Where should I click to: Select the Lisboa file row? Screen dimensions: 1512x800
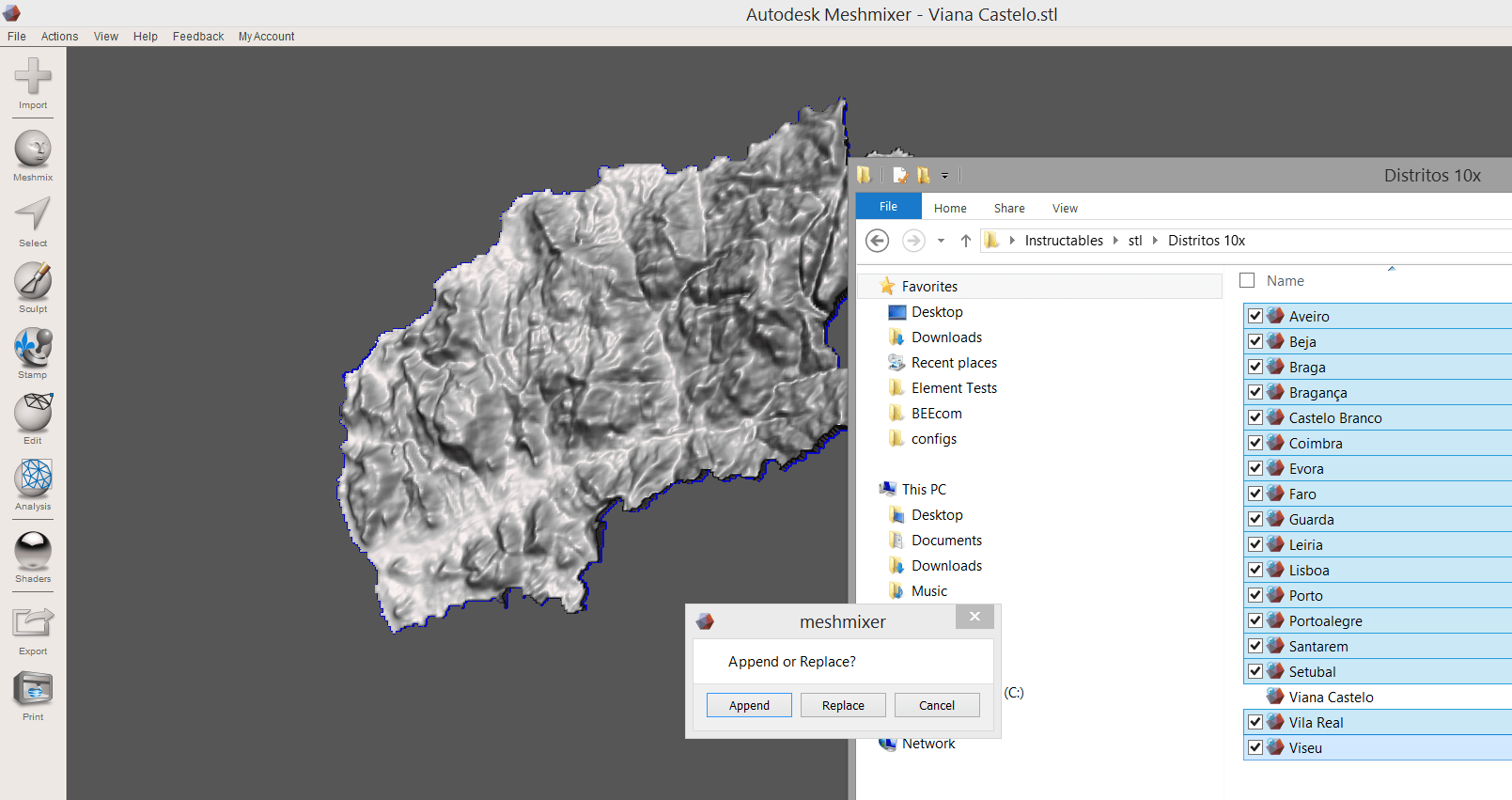[x=1378, y=570]
